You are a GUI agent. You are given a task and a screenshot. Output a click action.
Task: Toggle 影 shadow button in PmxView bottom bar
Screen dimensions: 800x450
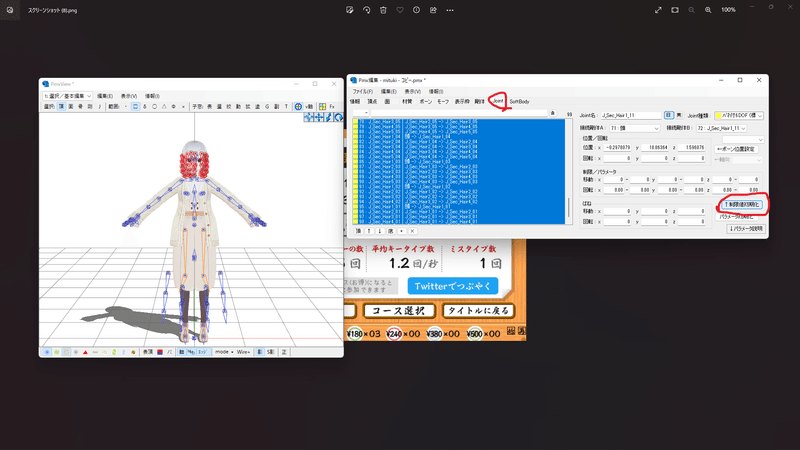(x=260, y=352)
